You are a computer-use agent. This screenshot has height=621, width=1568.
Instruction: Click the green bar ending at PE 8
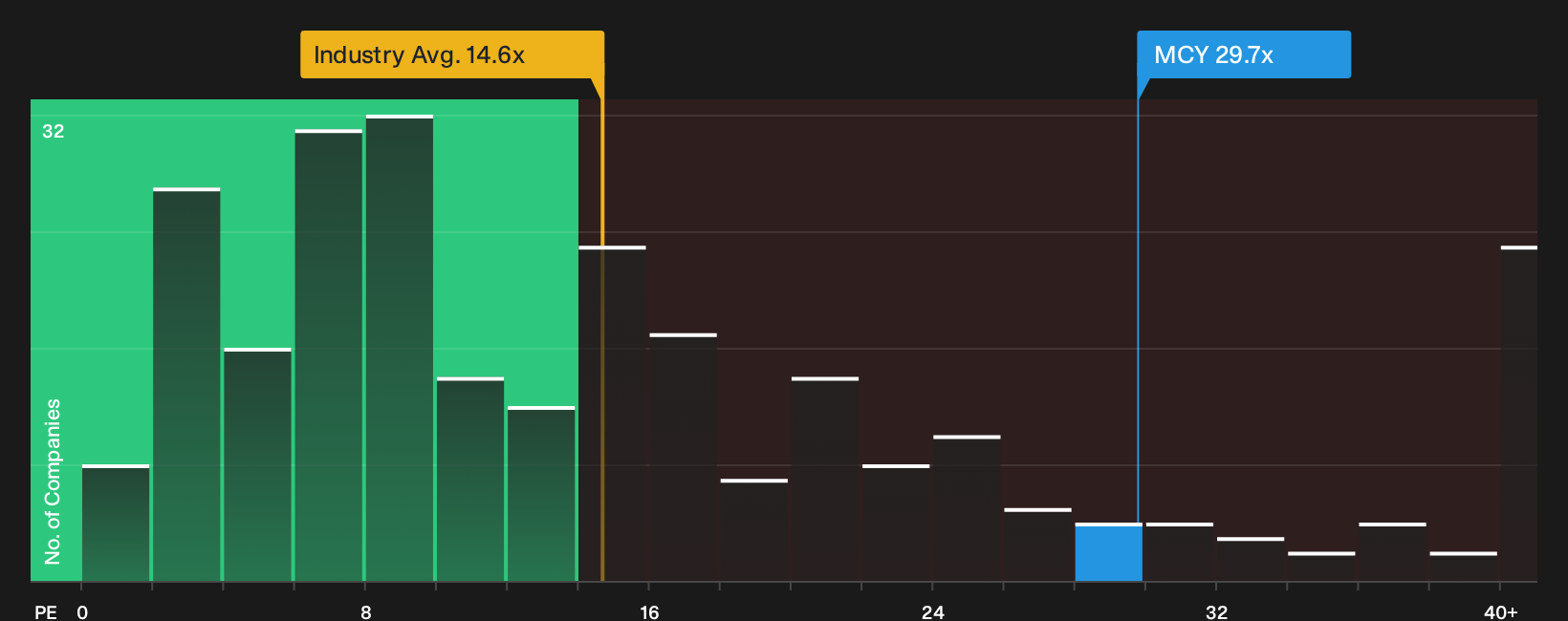point(329,355)
